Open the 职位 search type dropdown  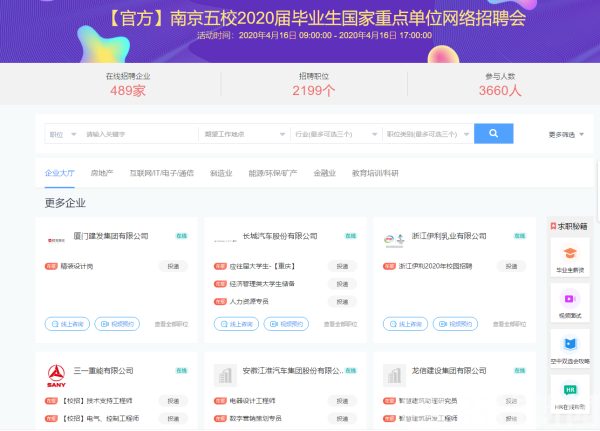coord(63,134)
